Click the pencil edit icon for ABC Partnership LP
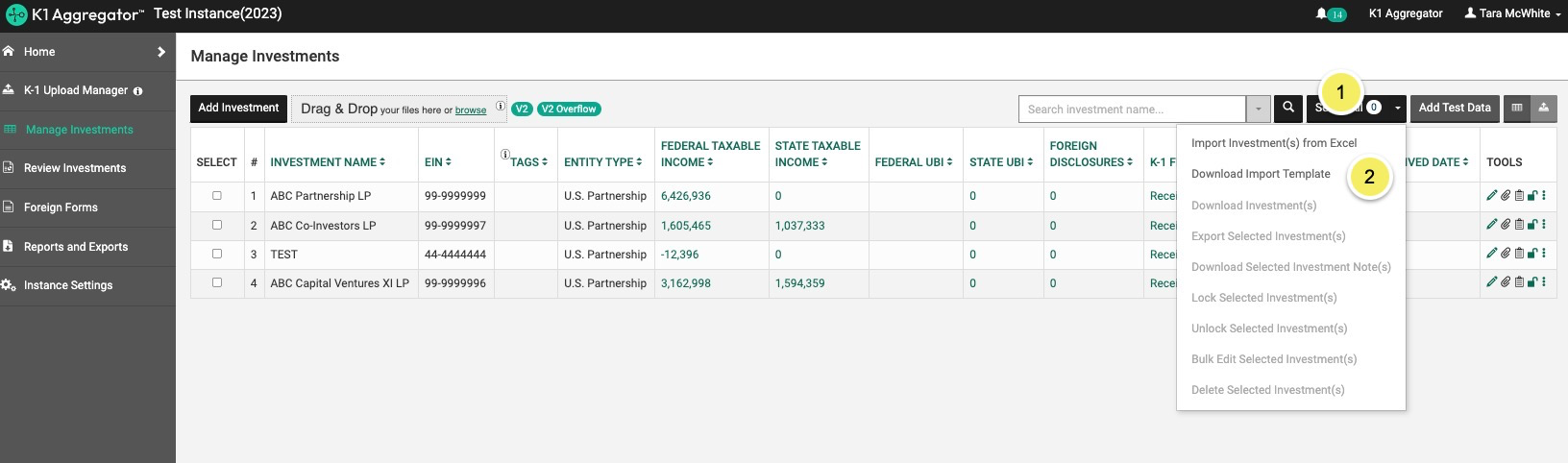The width and height of the screenshot is (1568, 463). click(1491, 196)
